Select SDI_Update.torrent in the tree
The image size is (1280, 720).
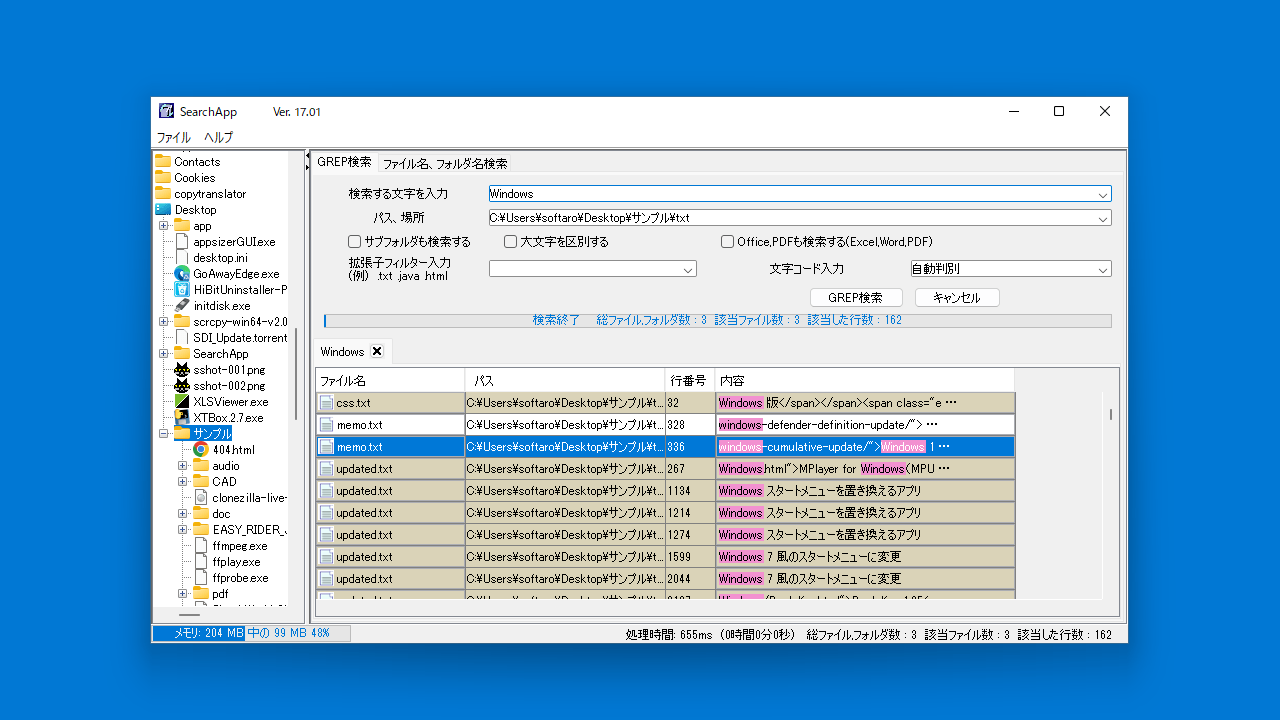point(240,337)
